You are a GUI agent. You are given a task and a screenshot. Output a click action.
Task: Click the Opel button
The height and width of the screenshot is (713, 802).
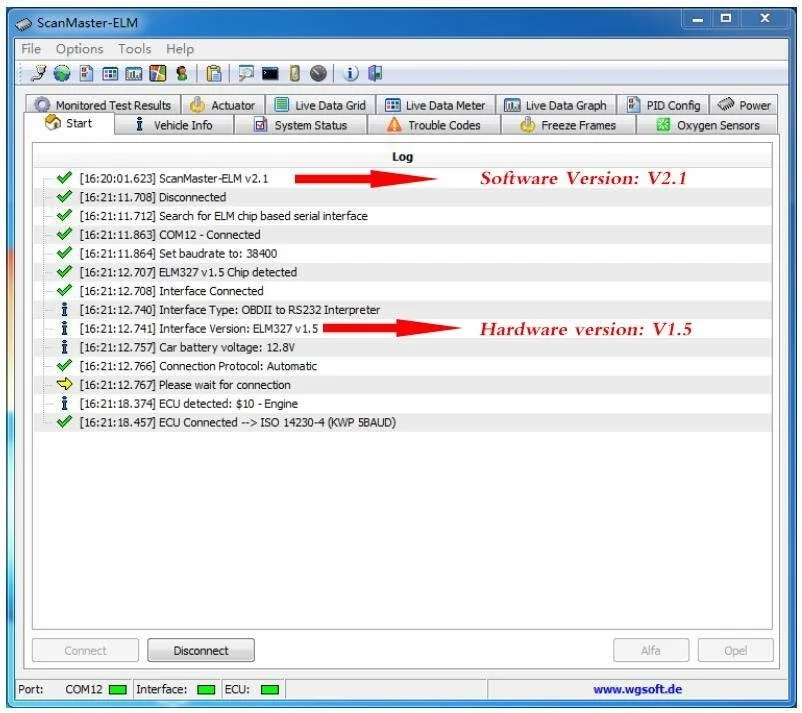tap(736, 650)
